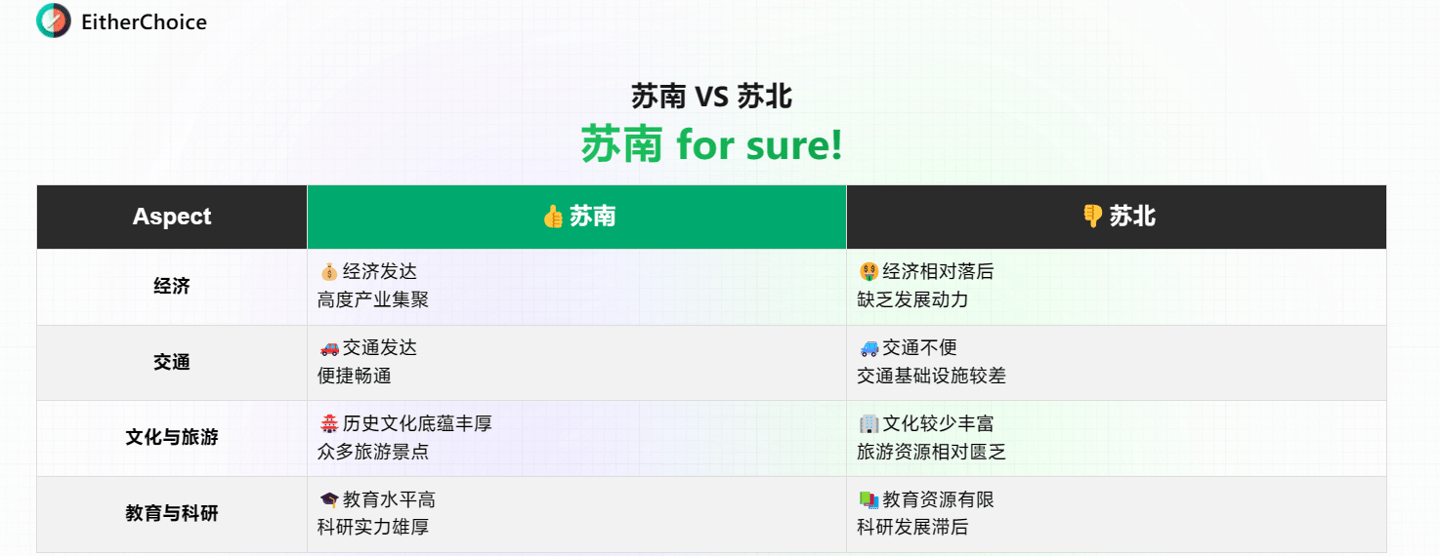The image size is (1440, 556).
Task: Click the green 苏南 column header
Action: (x=577, y=217)
